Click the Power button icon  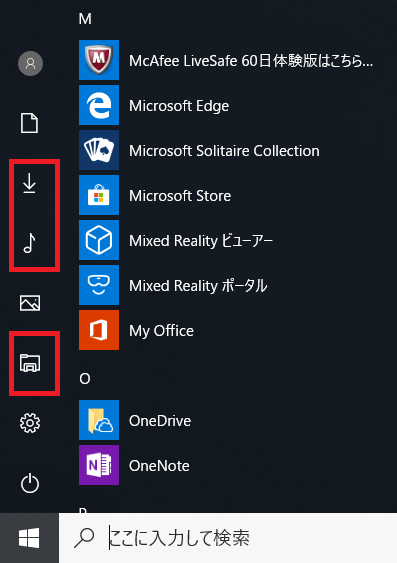[30, 483]
